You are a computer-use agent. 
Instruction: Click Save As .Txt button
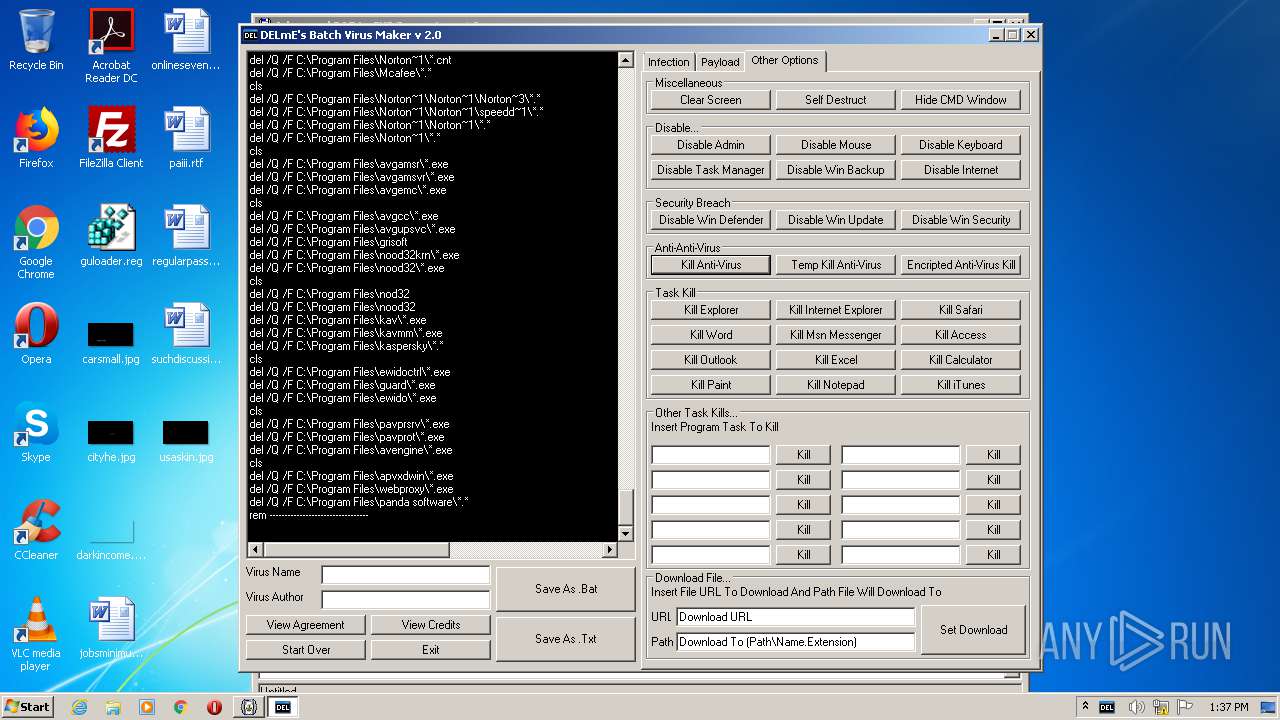click(x=566, y=639)
